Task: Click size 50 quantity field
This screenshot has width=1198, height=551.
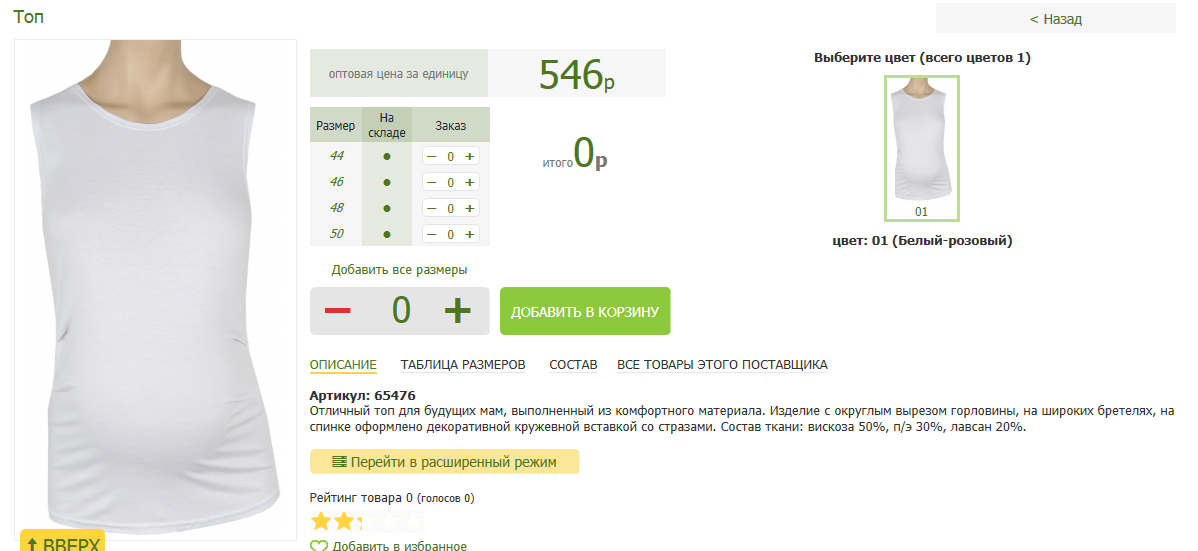Action: click(x=451, y=234)
